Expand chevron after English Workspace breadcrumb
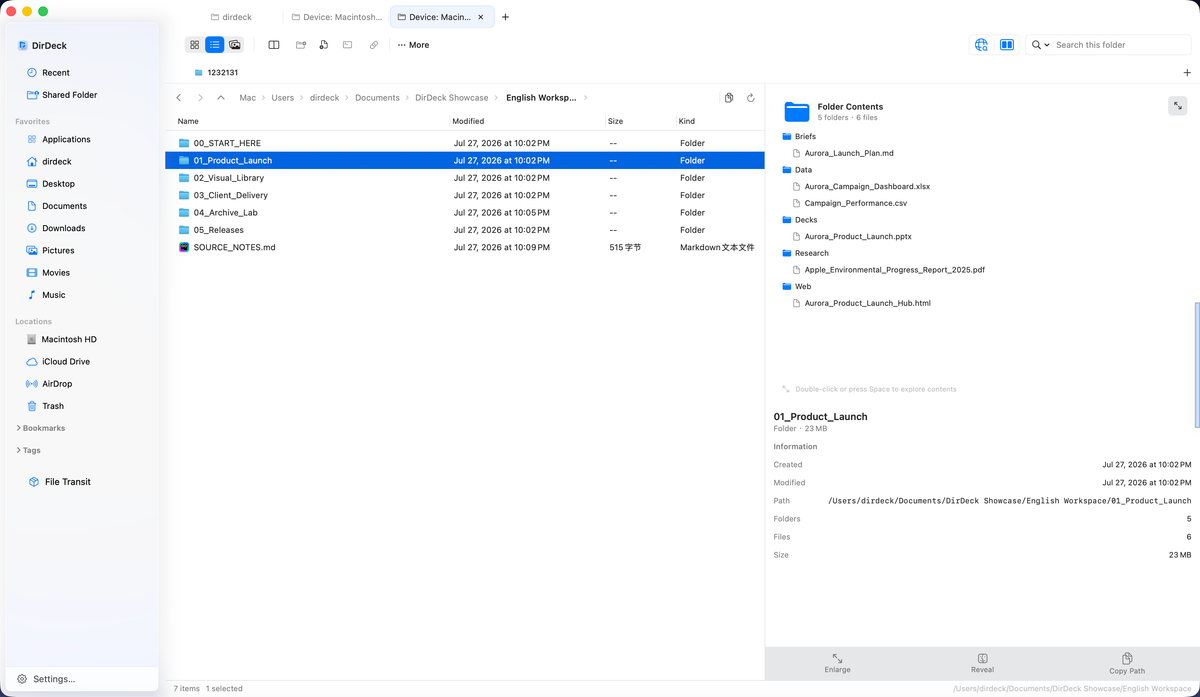The width and height of the screenshot is (1200, 697). coord(586,98)
